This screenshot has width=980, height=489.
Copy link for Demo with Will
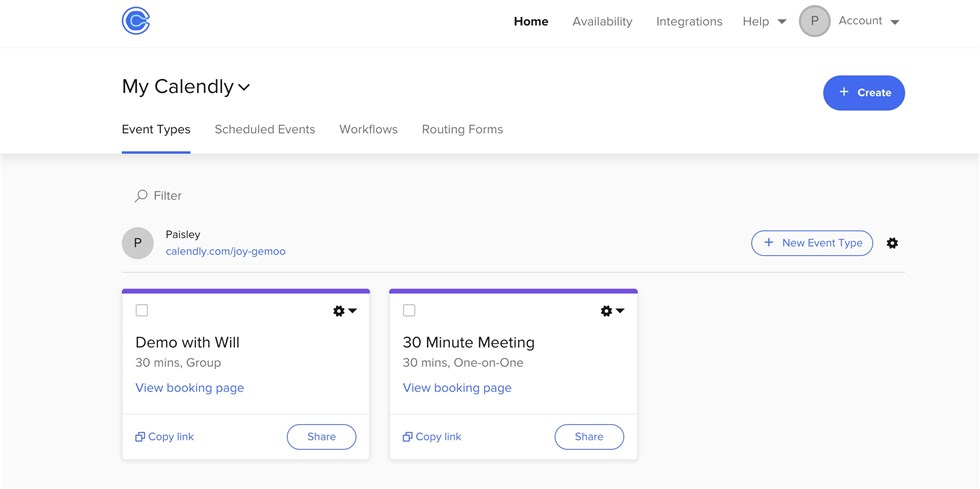click(x=164, y=436)
